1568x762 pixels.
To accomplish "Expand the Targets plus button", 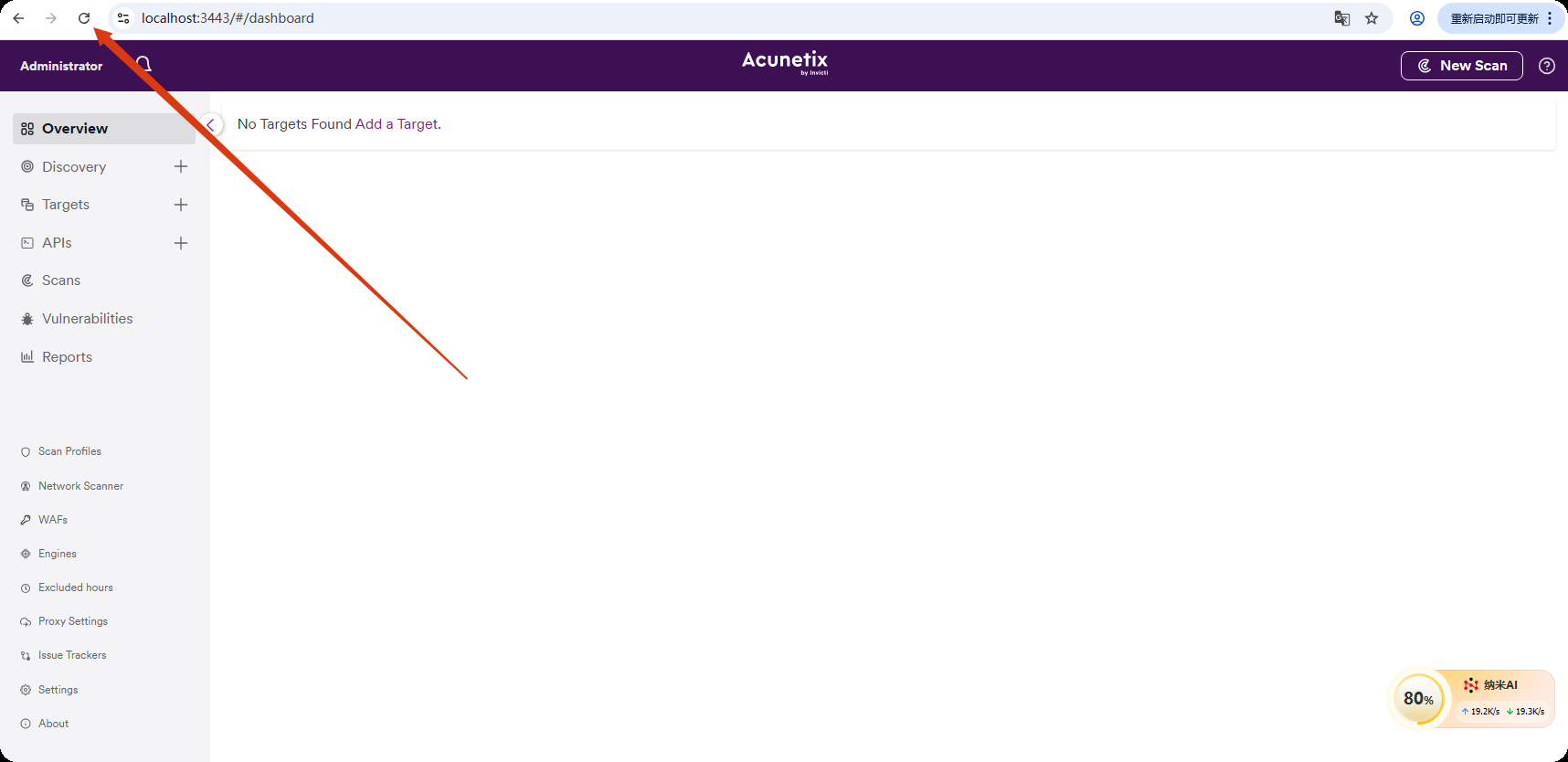I will click(x=181, y=205).
